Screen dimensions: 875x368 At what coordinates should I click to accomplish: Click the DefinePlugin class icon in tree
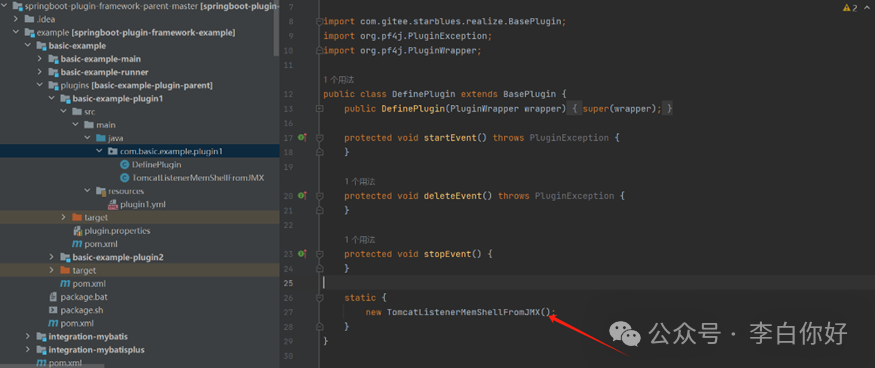(x=124, y=165)
